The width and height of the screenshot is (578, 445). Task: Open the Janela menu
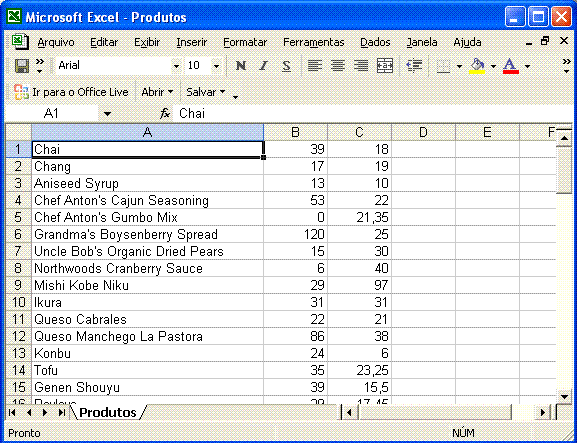[422, 42]
